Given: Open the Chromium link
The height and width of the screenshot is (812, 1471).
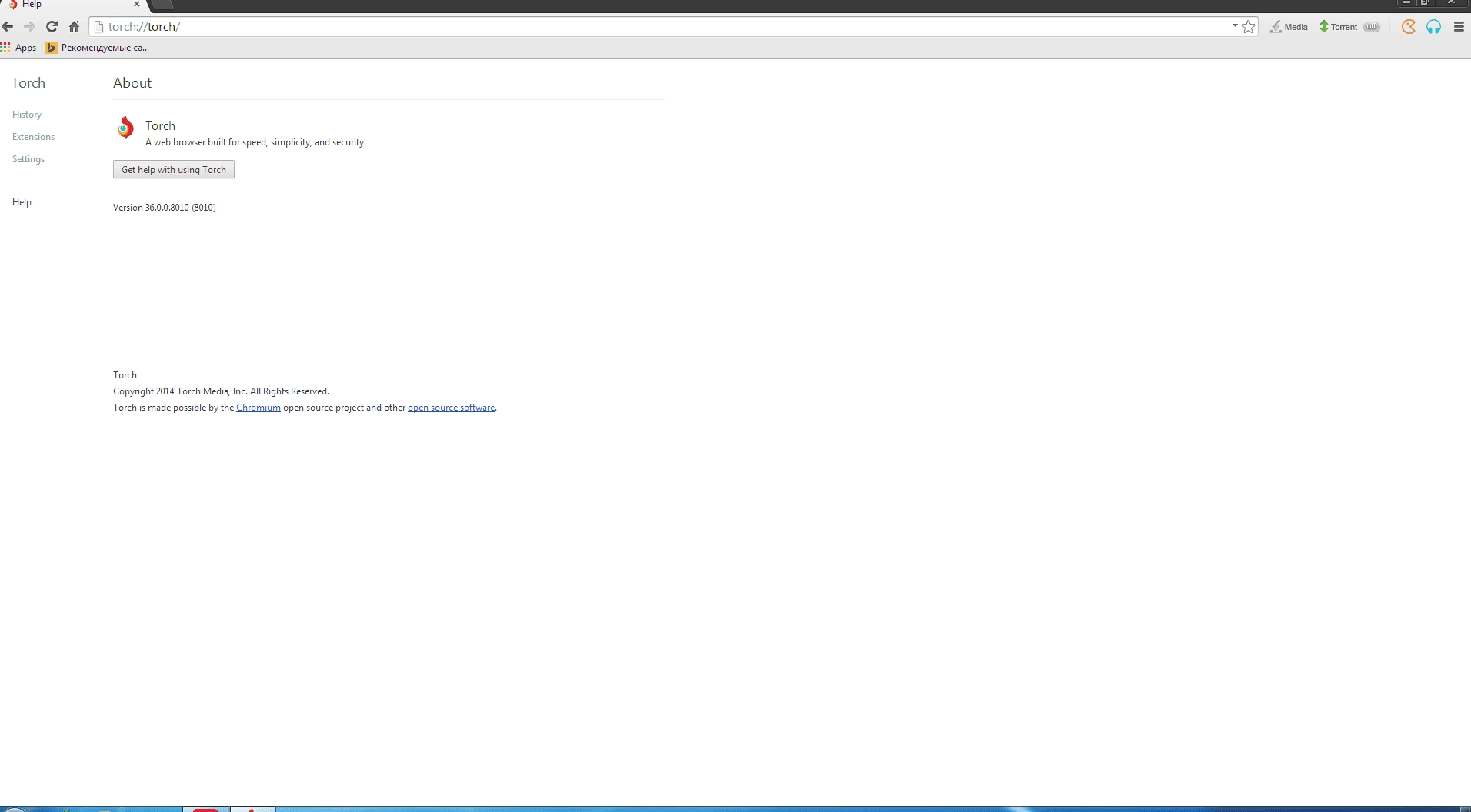Looking at the screenshot, I should (259, 408).
